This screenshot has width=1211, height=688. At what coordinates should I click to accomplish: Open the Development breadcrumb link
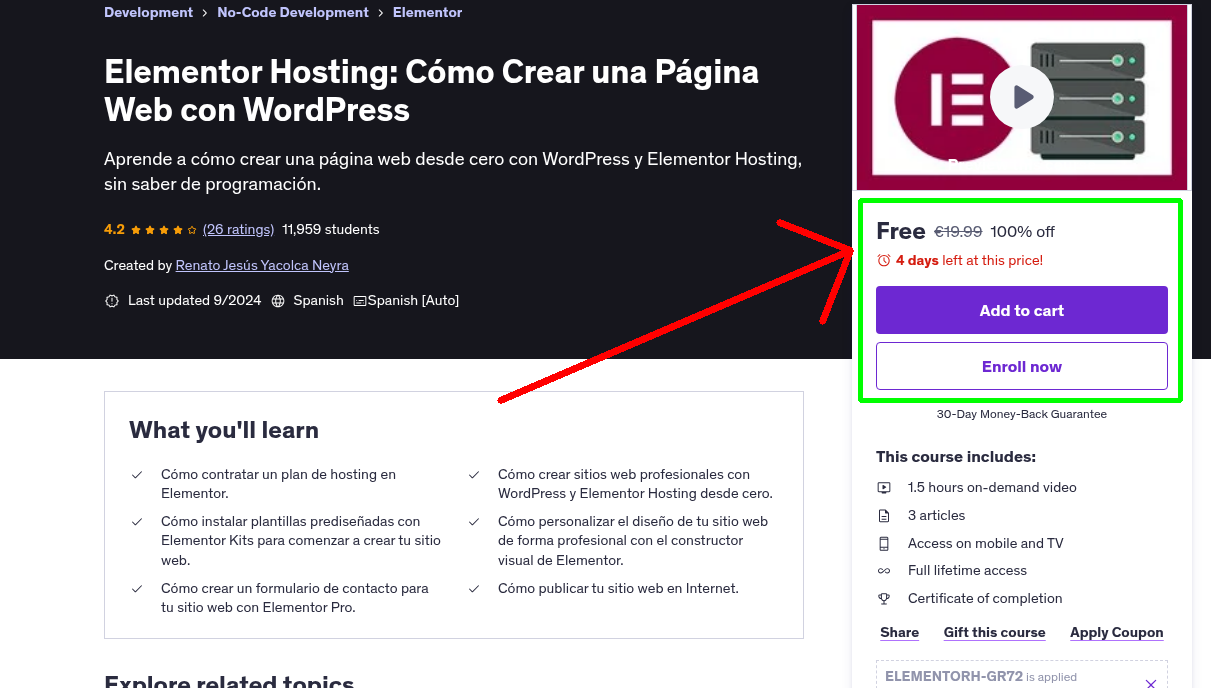148,12
